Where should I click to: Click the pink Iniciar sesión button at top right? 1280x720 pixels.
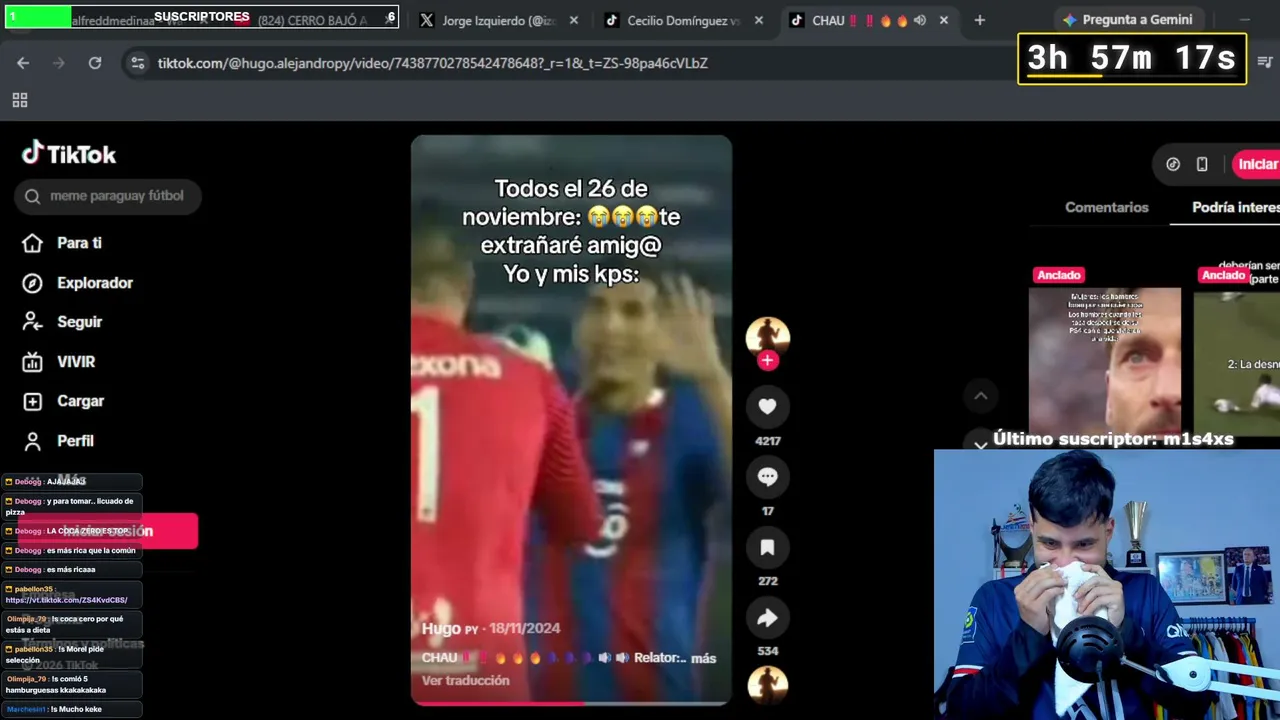tap(1256, 164)
